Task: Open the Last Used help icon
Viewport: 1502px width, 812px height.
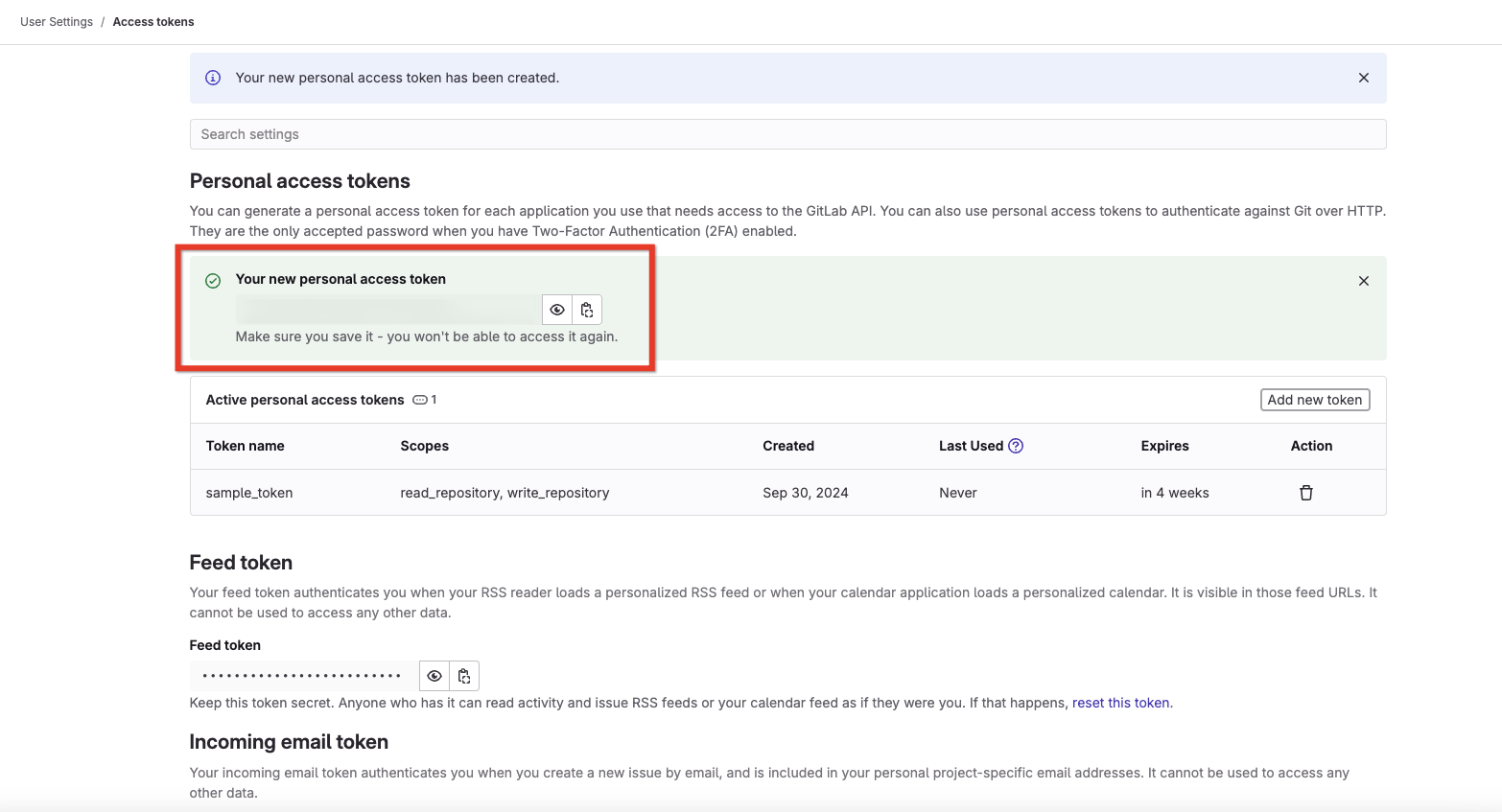Action: pyautogui.click(x=1016, y=446)
